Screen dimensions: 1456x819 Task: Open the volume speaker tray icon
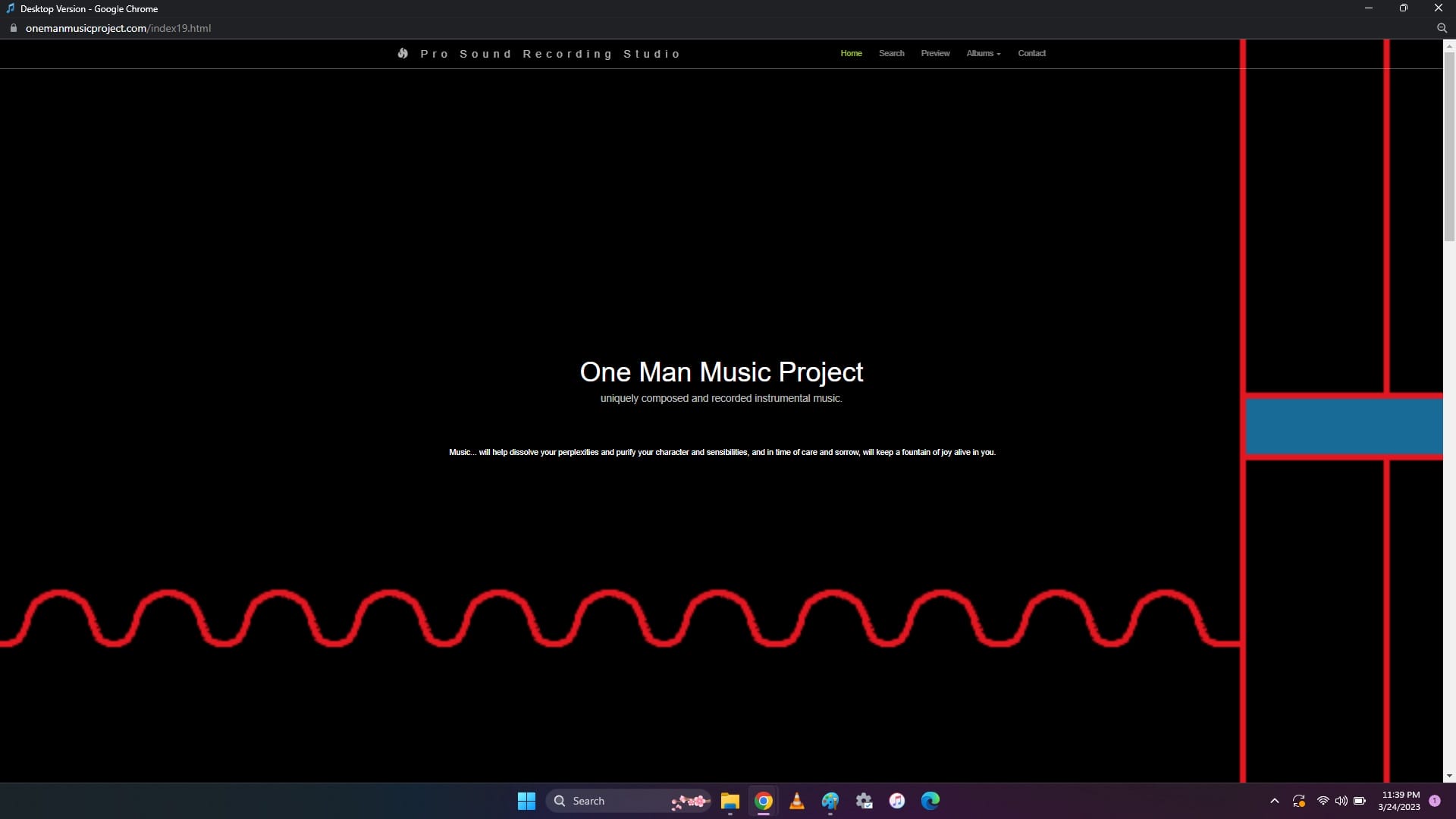point(1341,801)
